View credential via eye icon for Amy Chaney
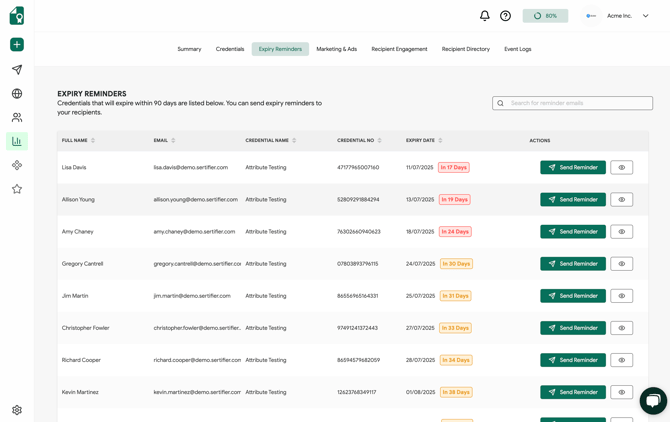This screenshot has height=422, width=670. tap(621, 232)
